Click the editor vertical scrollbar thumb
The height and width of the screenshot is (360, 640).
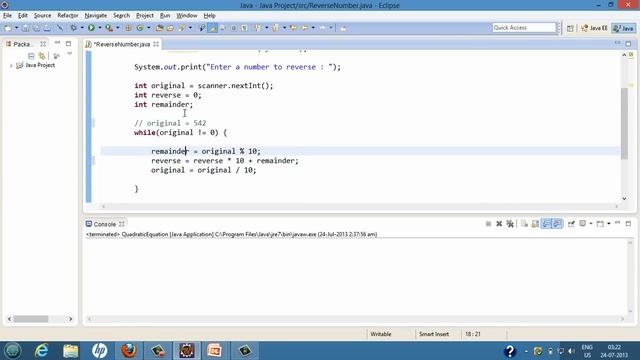point(624,123)
